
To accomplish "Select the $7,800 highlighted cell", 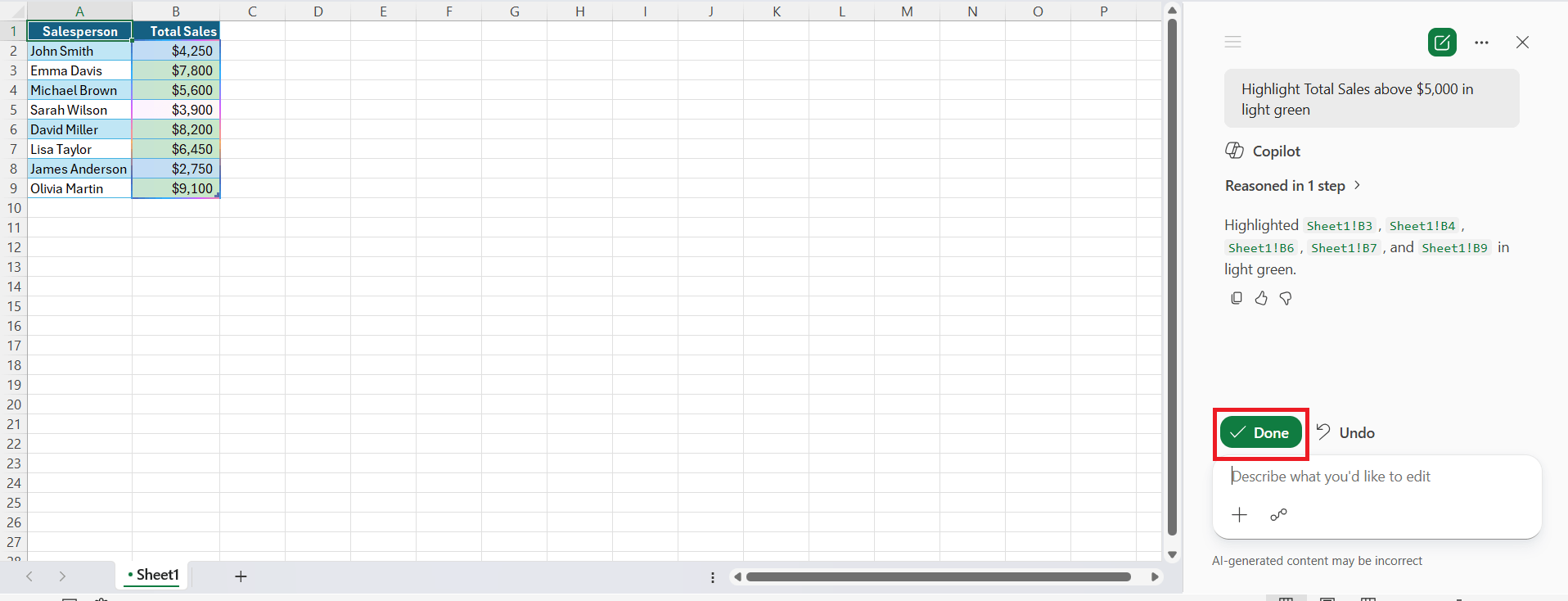I will tap(176, 70).
